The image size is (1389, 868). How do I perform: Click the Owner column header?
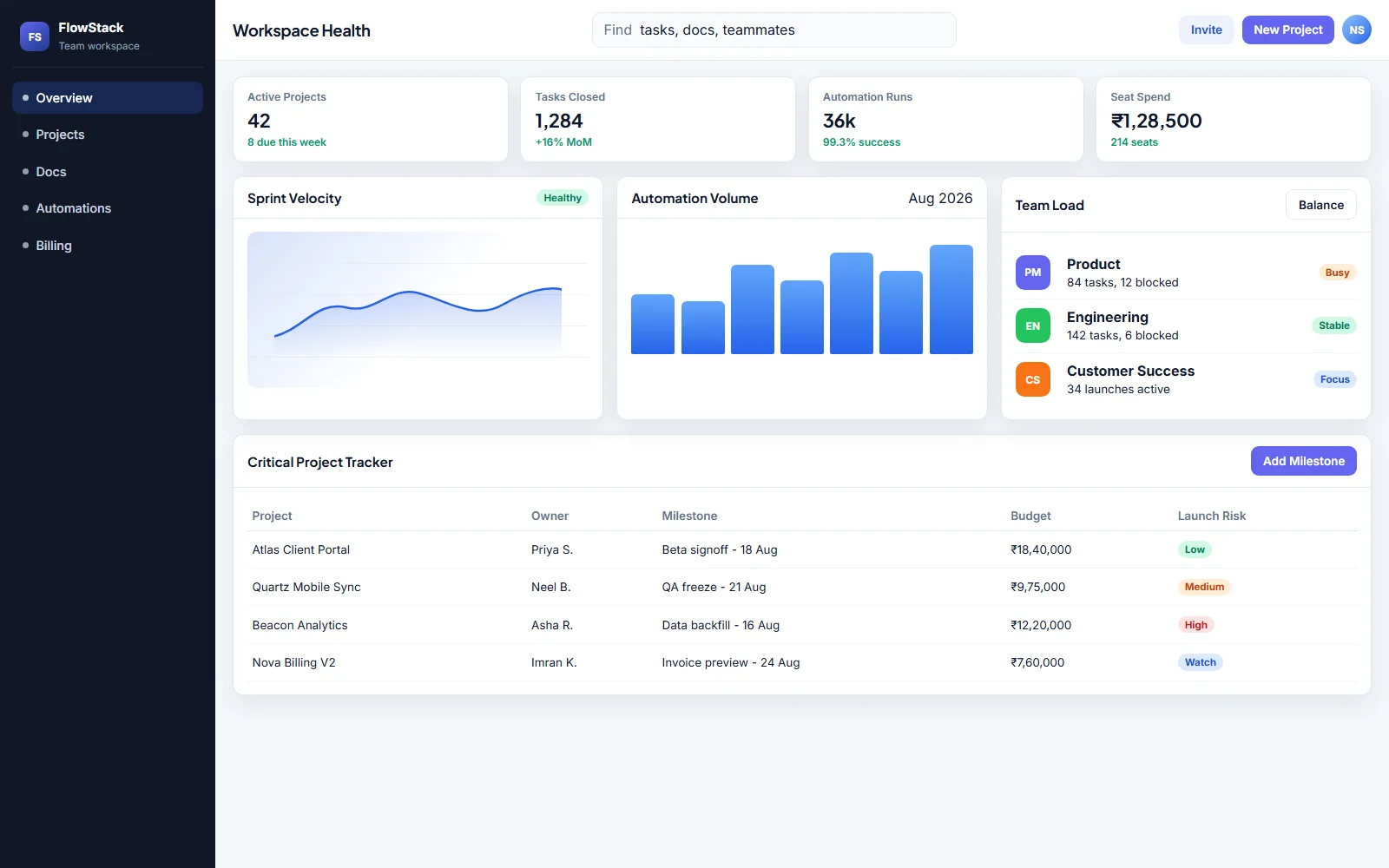tap(550, 516)
